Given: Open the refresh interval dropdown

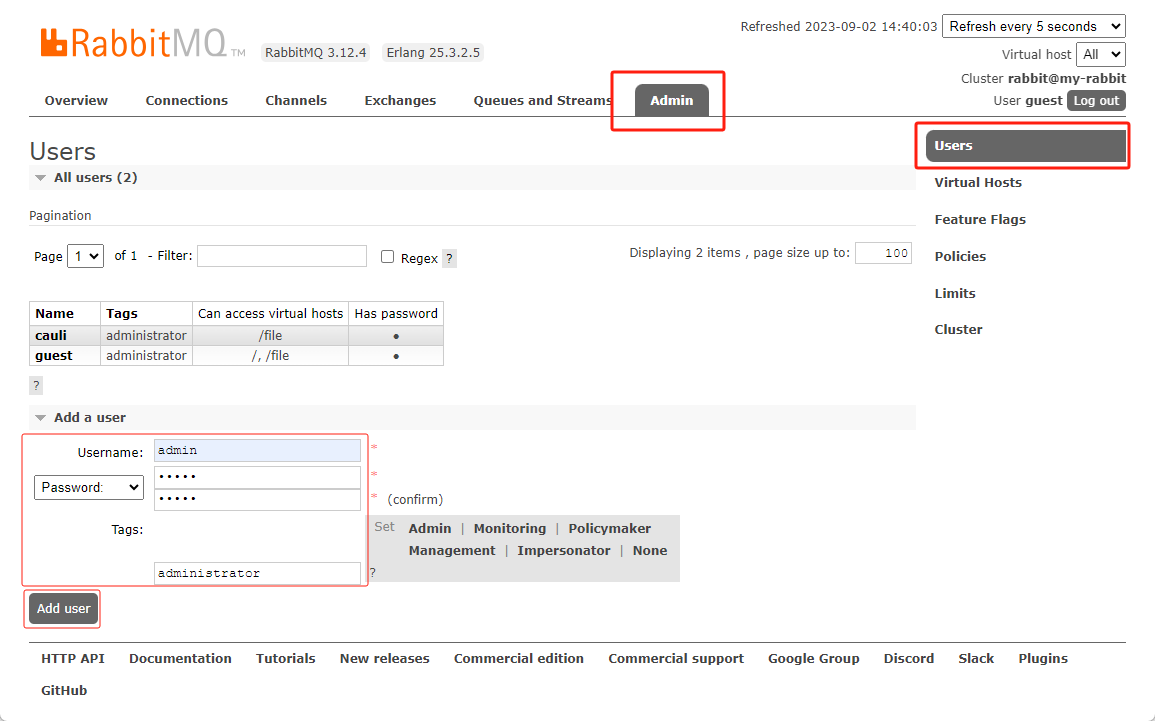Looking at the screenshot, I should 1033,27.
